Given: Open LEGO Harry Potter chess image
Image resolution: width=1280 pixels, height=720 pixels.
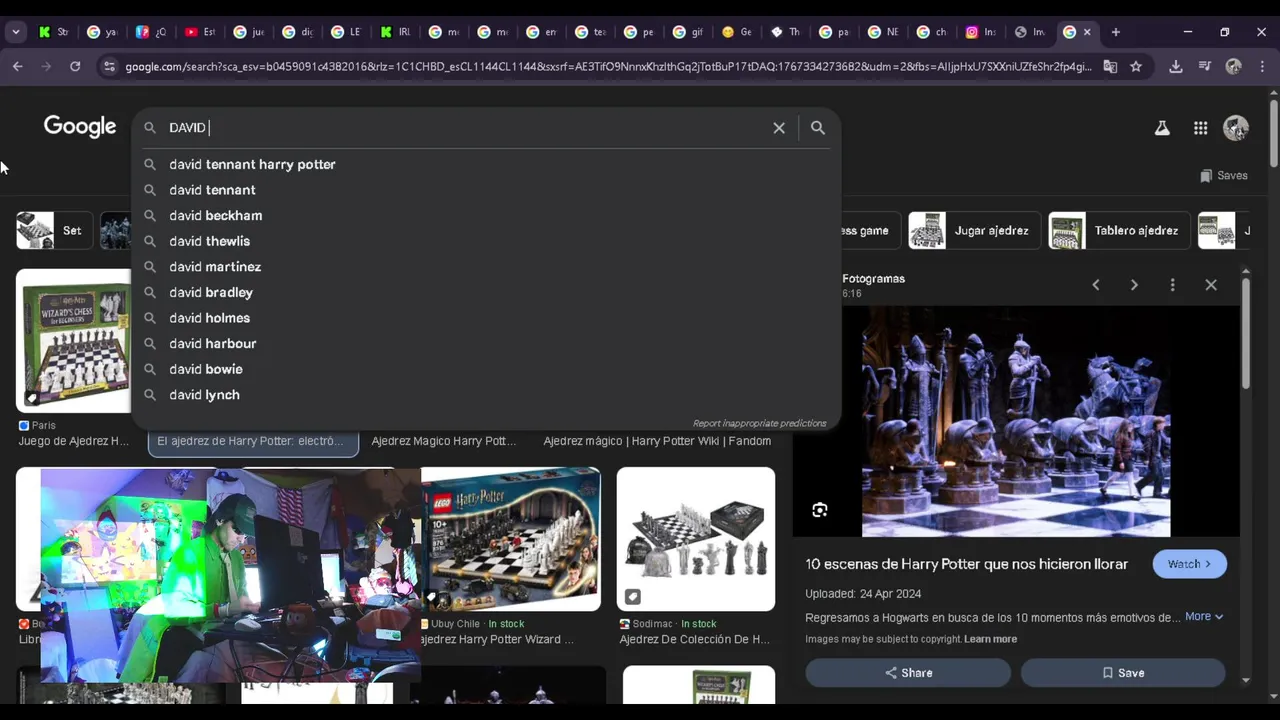Looking at the screenshot, I should point(511,539).
